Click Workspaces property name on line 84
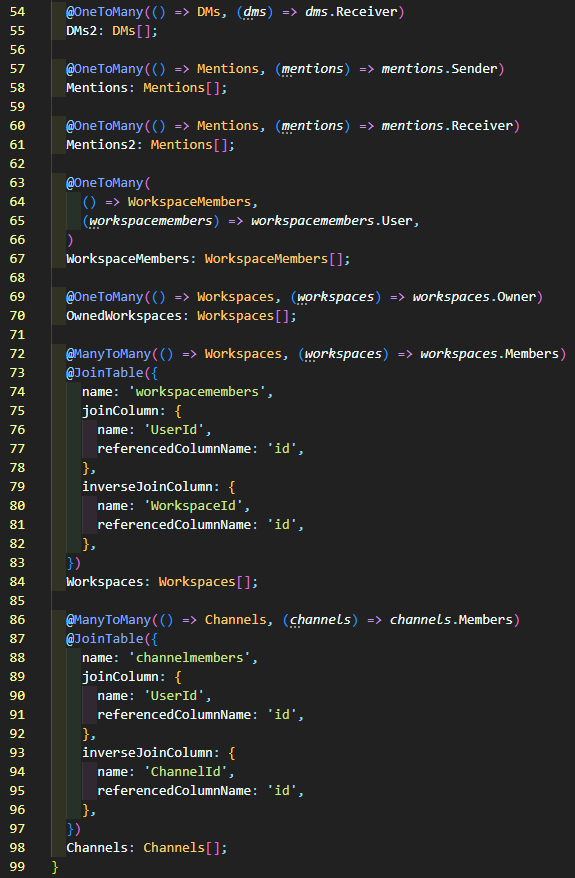 [x=105, y=582]
